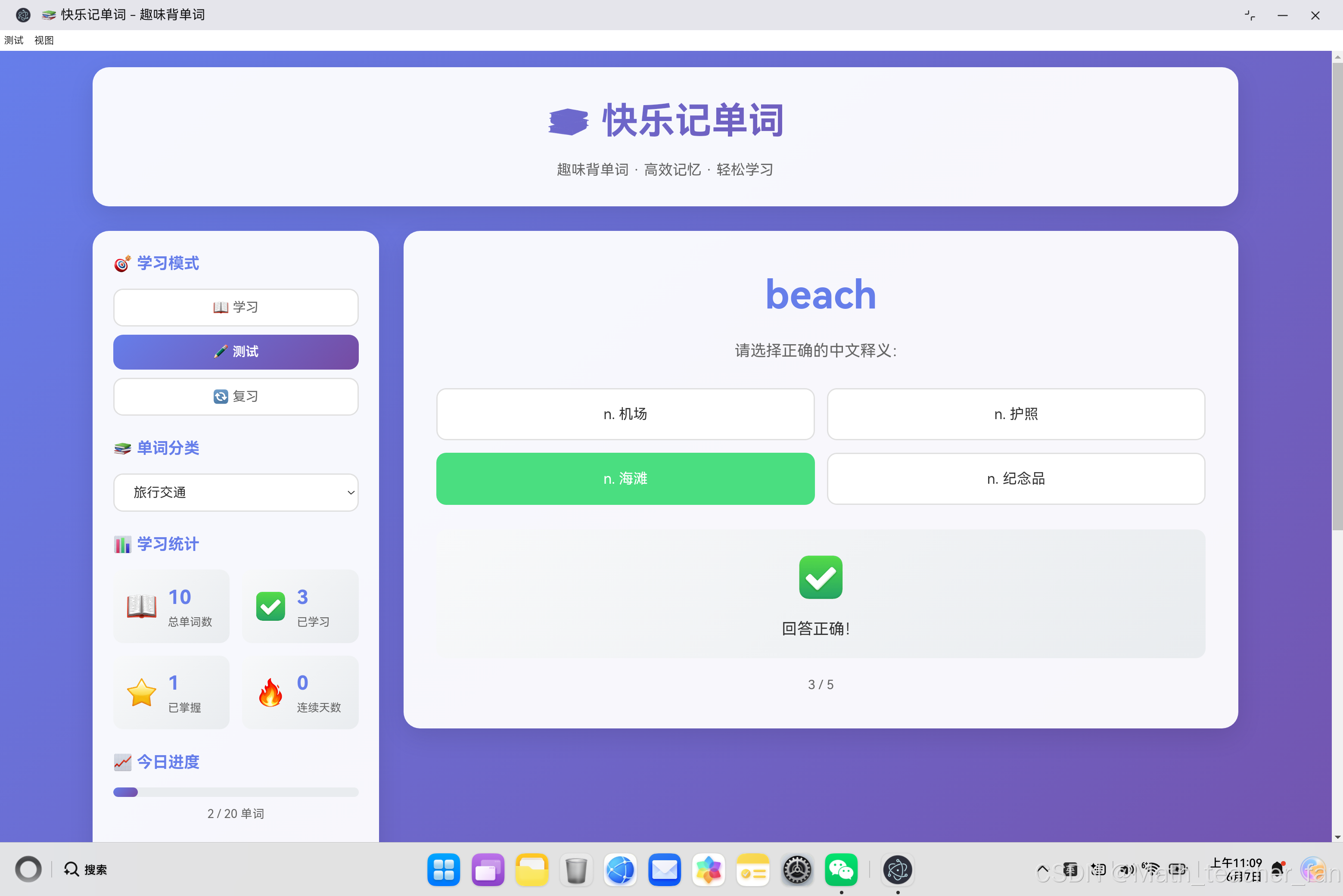Open the colorful assistant orb in tray

click(x=1313, y=869)
